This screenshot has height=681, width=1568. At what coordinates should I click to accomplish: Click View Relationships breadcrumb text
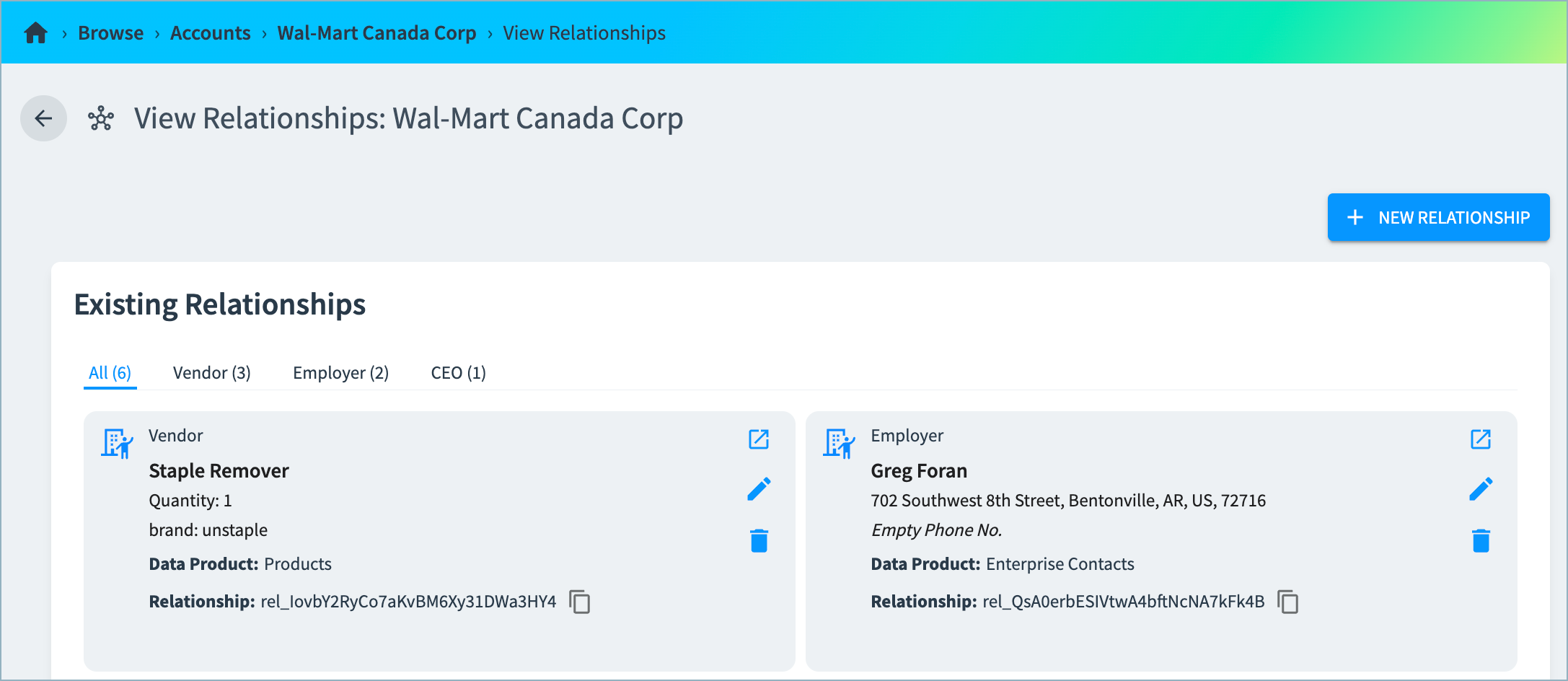[x=584, y=33]
